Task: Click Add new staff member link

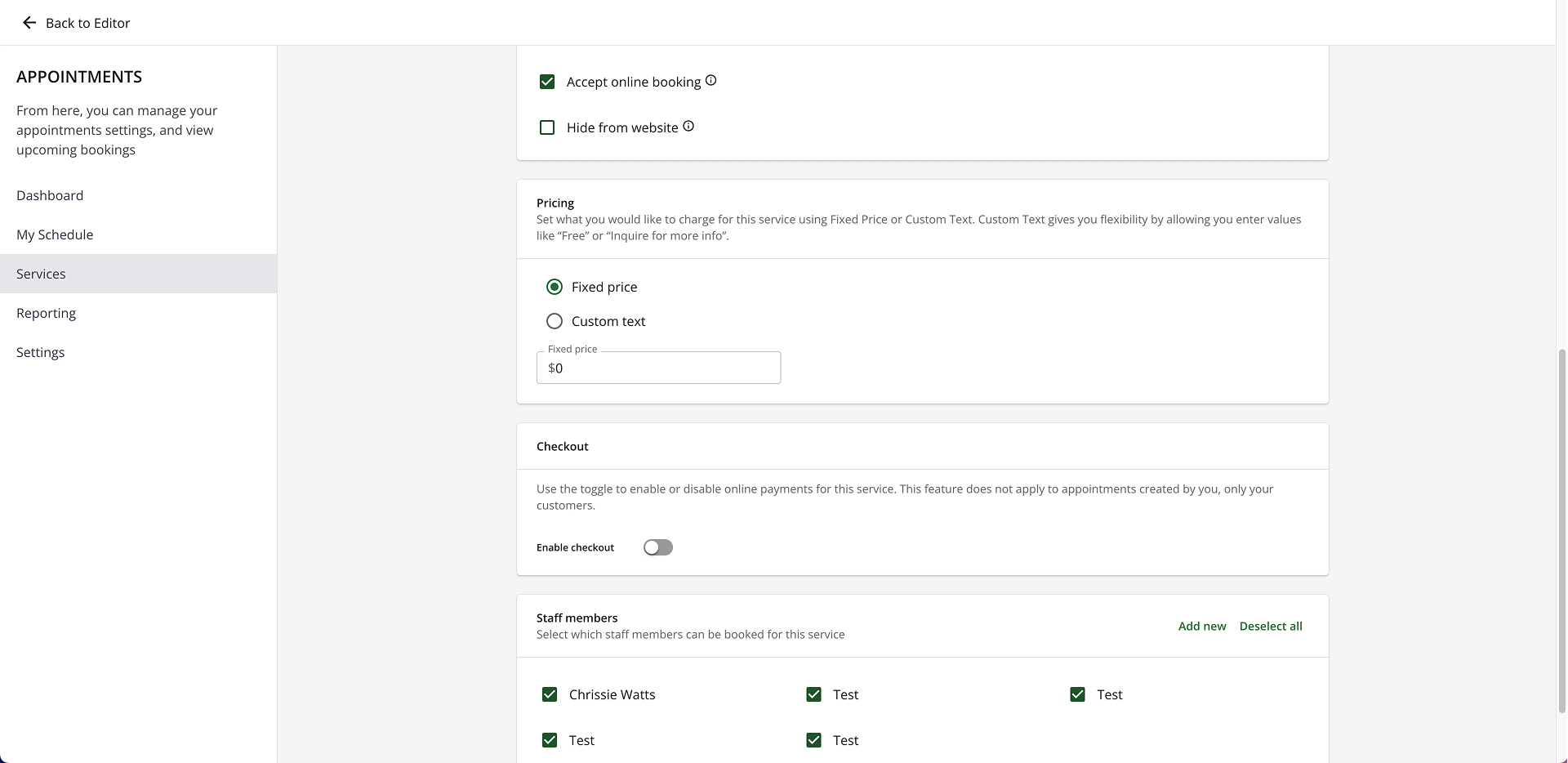Action: [1201, 626]
